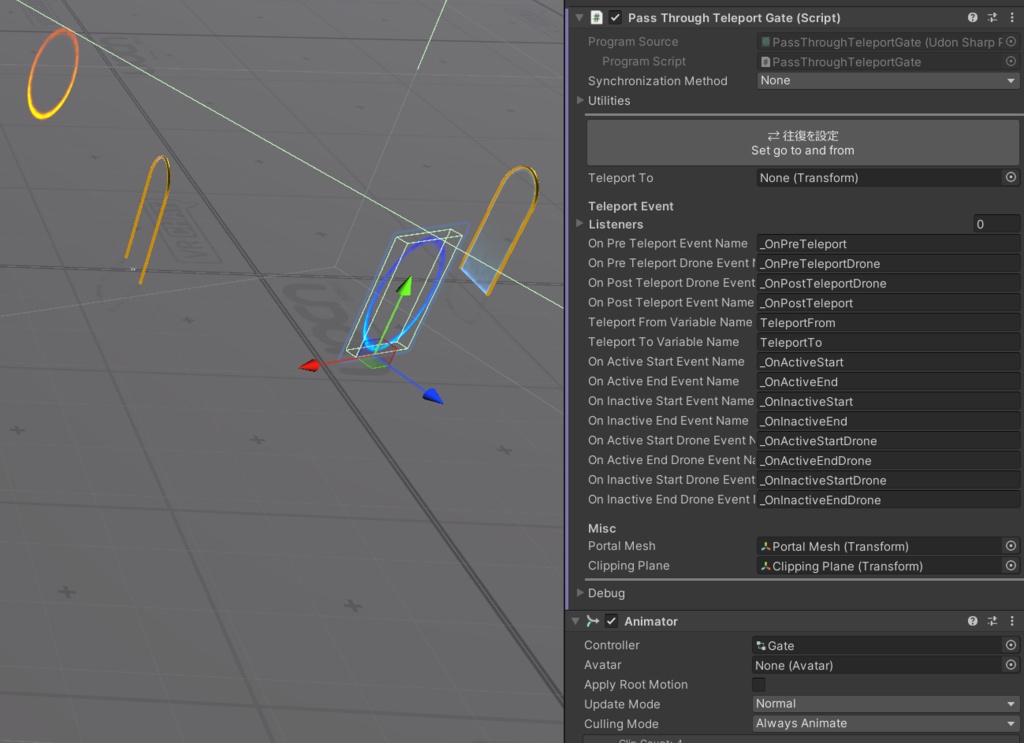Viewport: 1024px width, 743px height.
Task: Edit the _OnInactiveEnd field
Action: point(888,420)
